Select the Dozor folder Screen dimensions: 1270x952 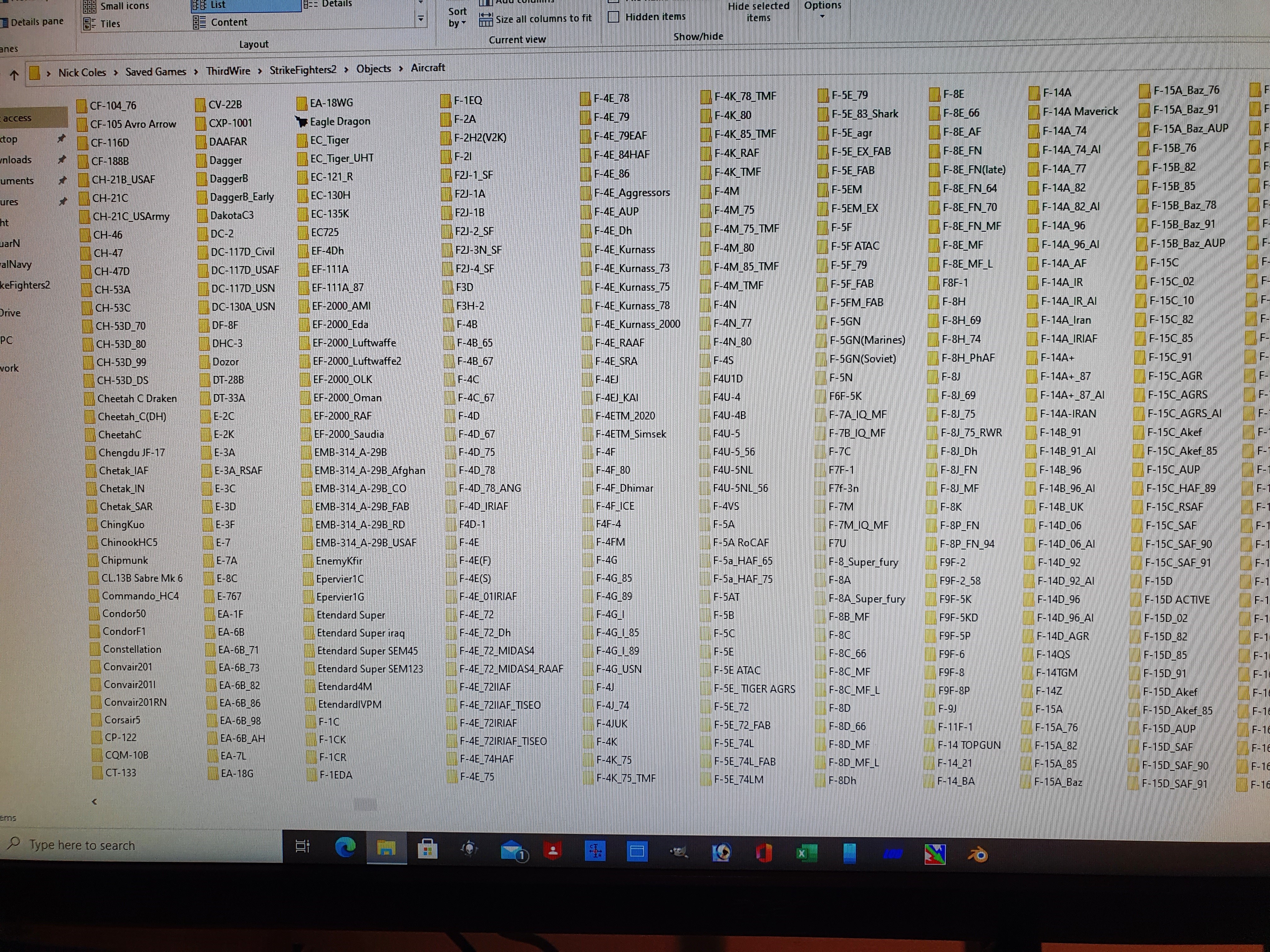pyautogui.click(x=219, y=361)
